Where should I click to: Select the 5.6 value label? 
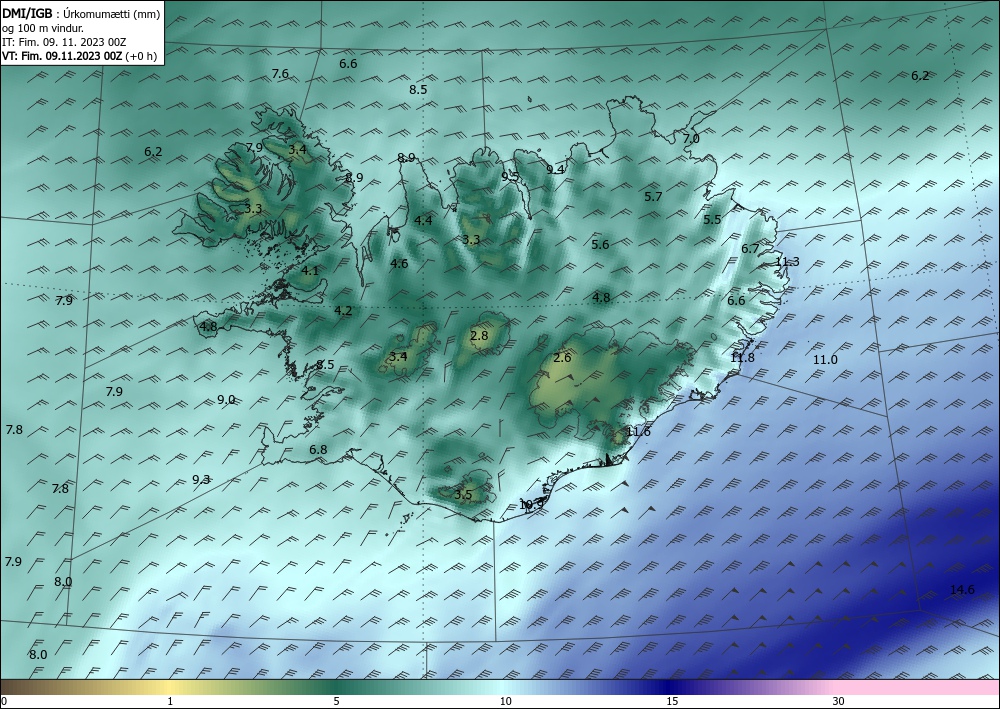pyautogui.click(x=600, y=244)
